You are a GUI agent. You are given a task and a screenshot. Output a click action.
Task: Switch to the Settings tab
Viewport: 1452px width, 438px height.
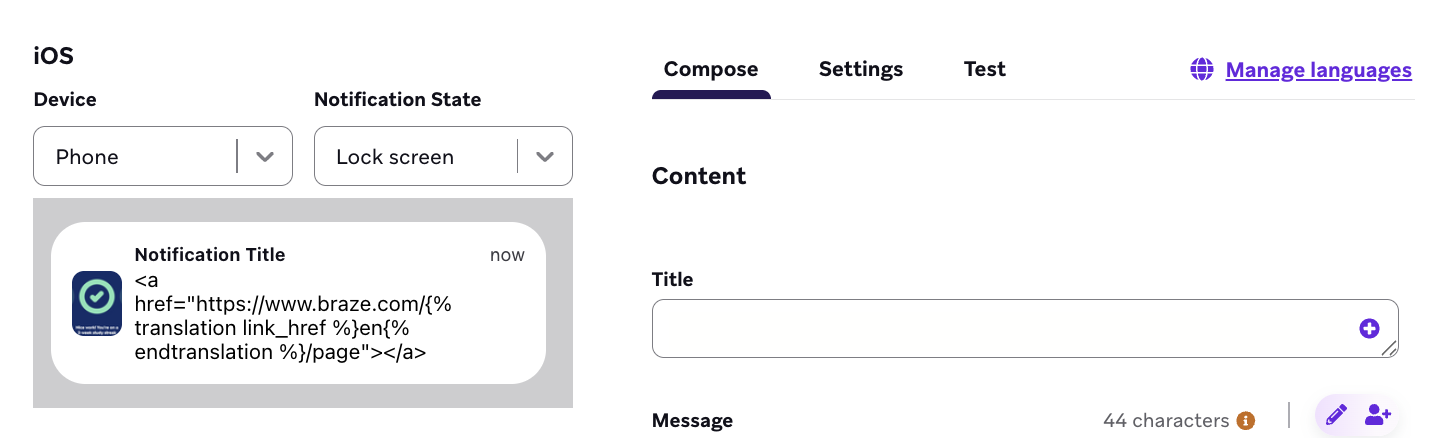[x=861, y=69]
